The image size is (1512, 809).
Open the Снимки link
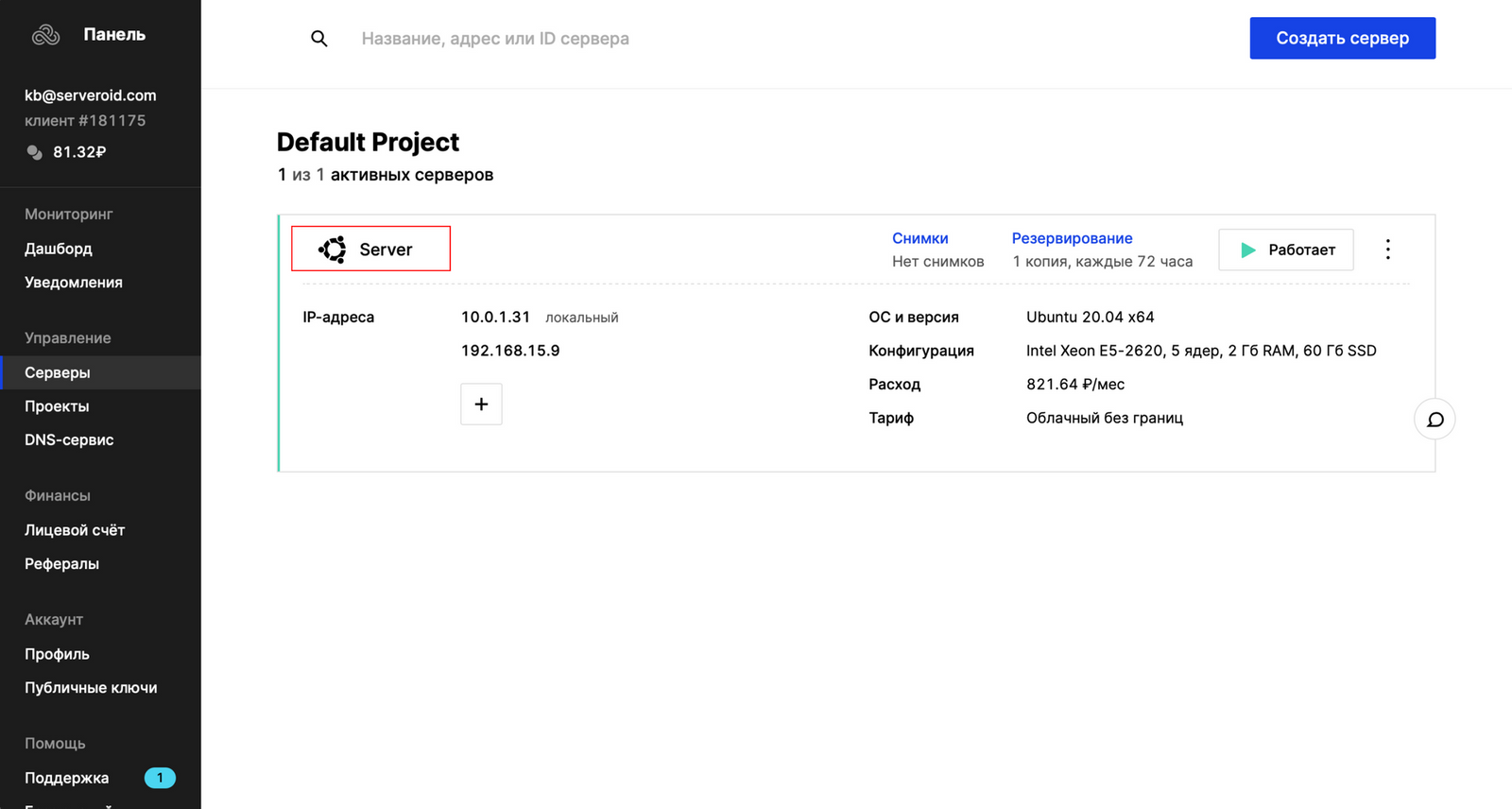919,238
